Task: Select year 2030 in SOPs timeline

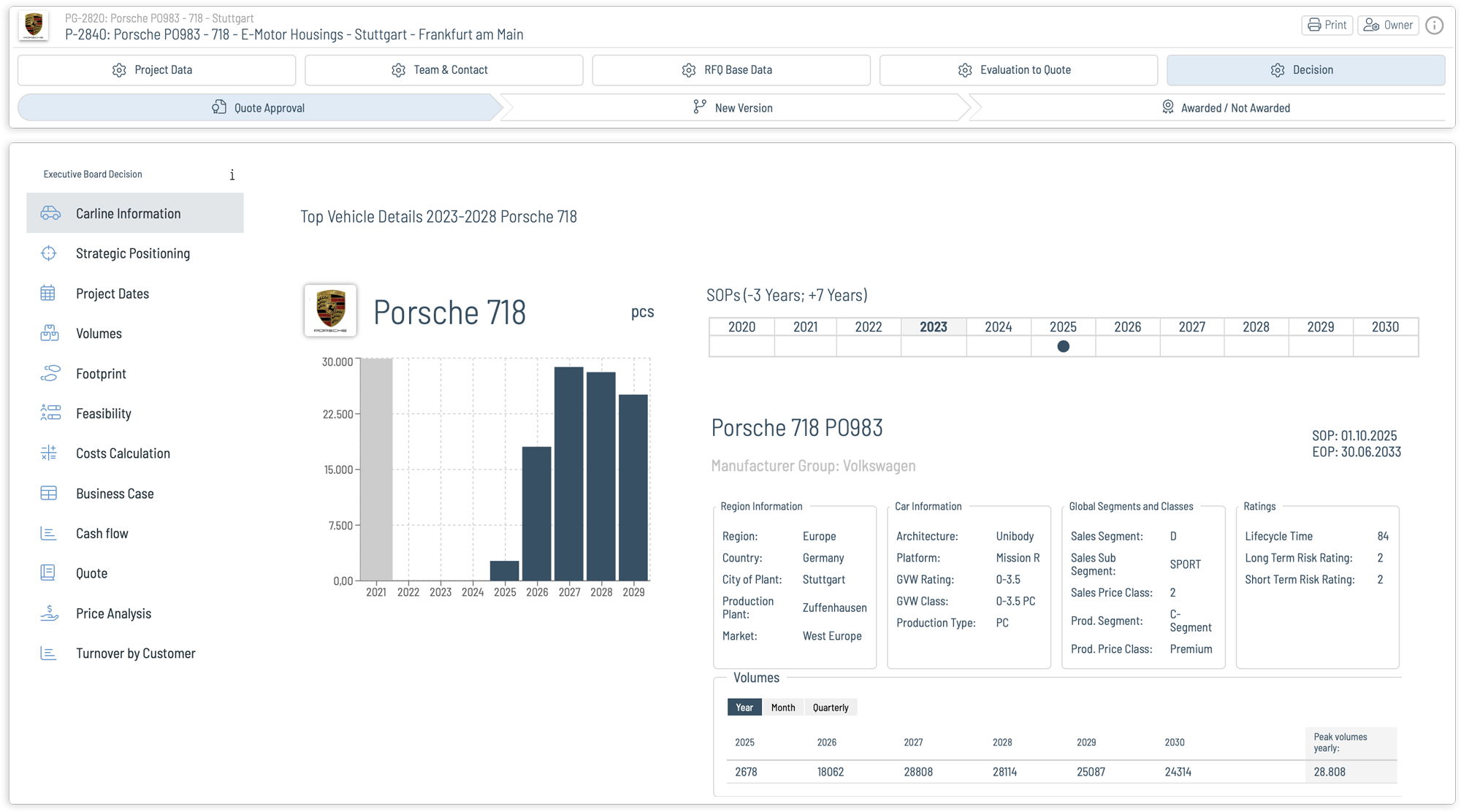Action: (x=1386, y=327)
